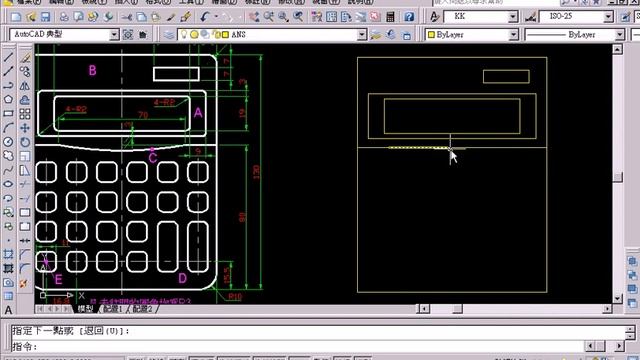The image size is (640, 360).
Task: Click the Offset modify tool
Action: click(25, 100)
